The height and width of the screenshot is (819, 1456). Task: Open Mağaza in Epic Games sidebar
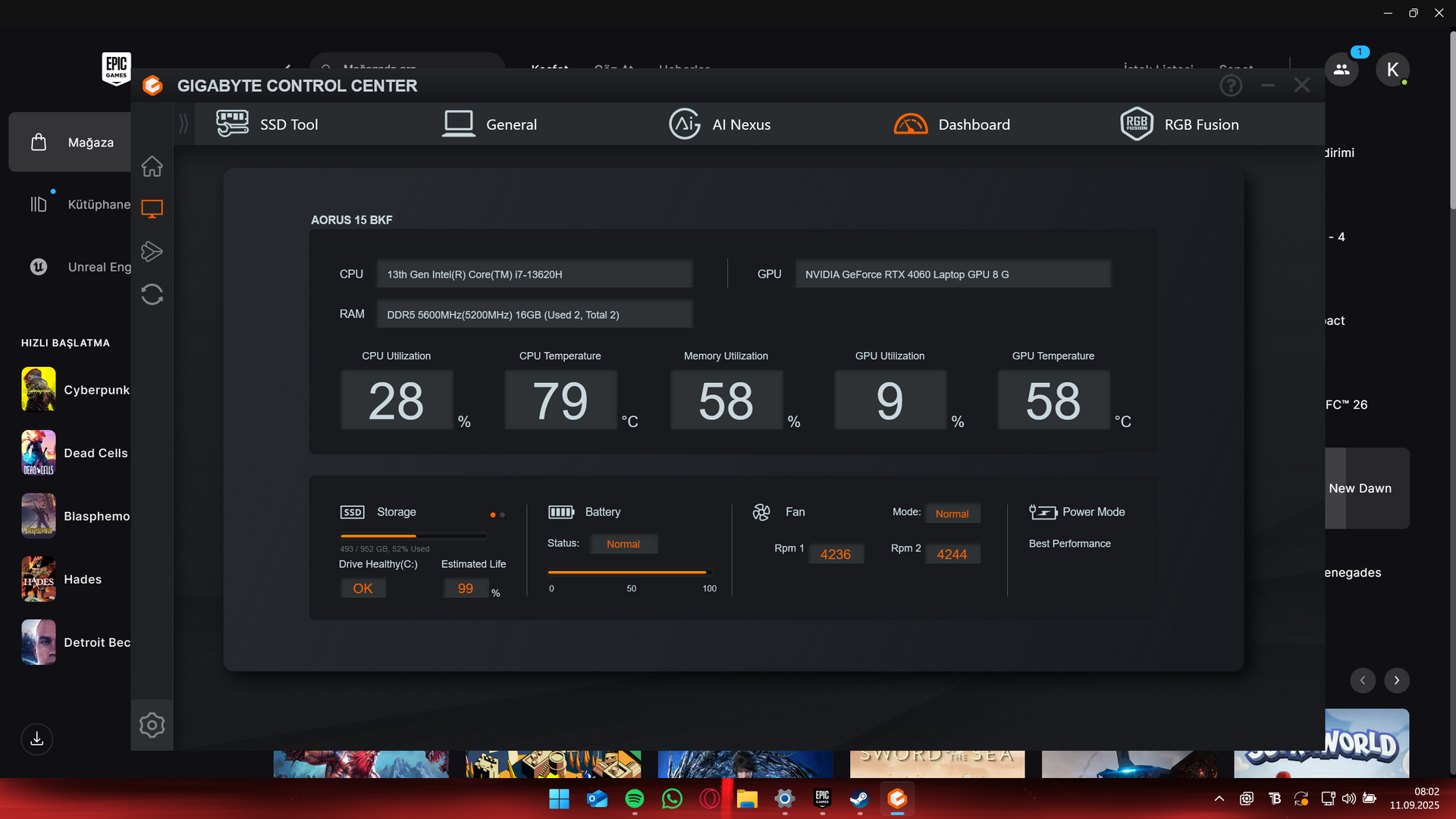pos(70,143)
